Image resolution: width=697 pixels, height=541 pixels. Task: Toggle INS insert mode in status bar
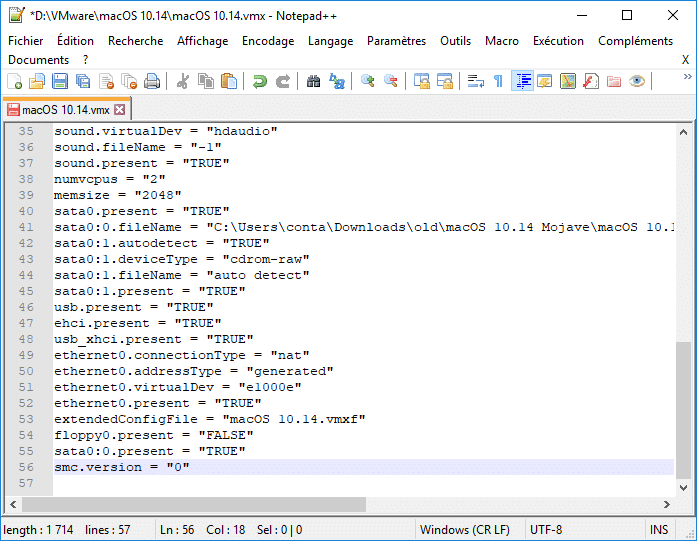(659, 529)
